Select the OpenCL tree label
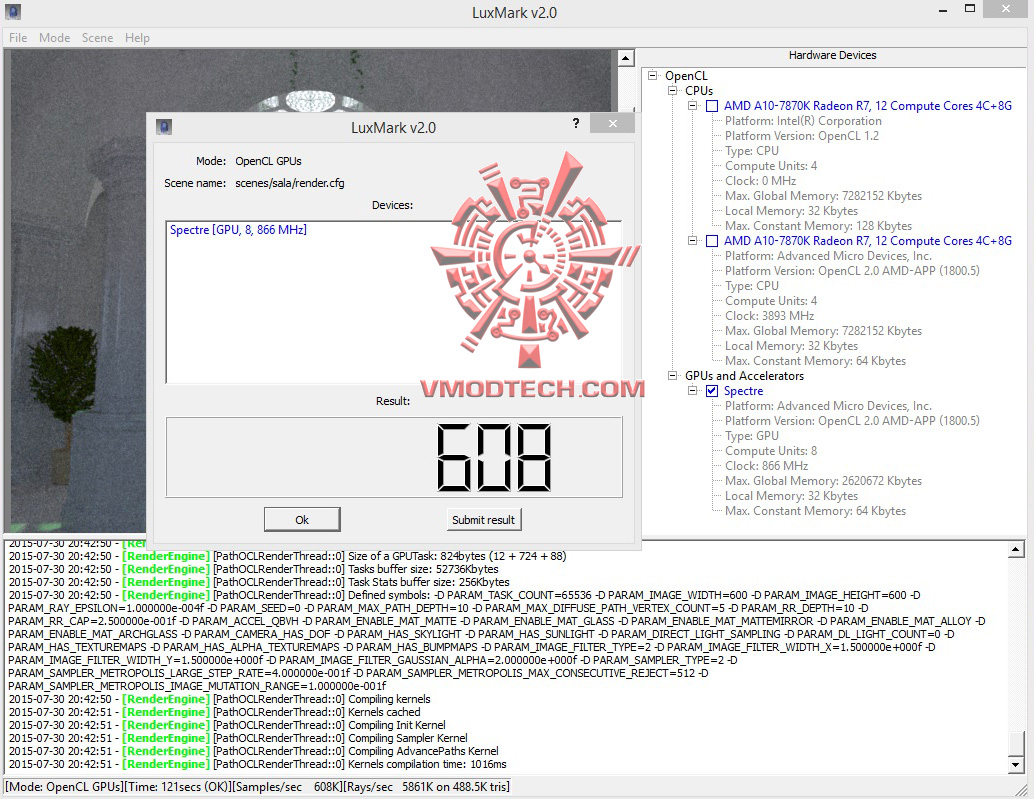Viewport: 1034px width, 799px height. [x=686, y=76]
